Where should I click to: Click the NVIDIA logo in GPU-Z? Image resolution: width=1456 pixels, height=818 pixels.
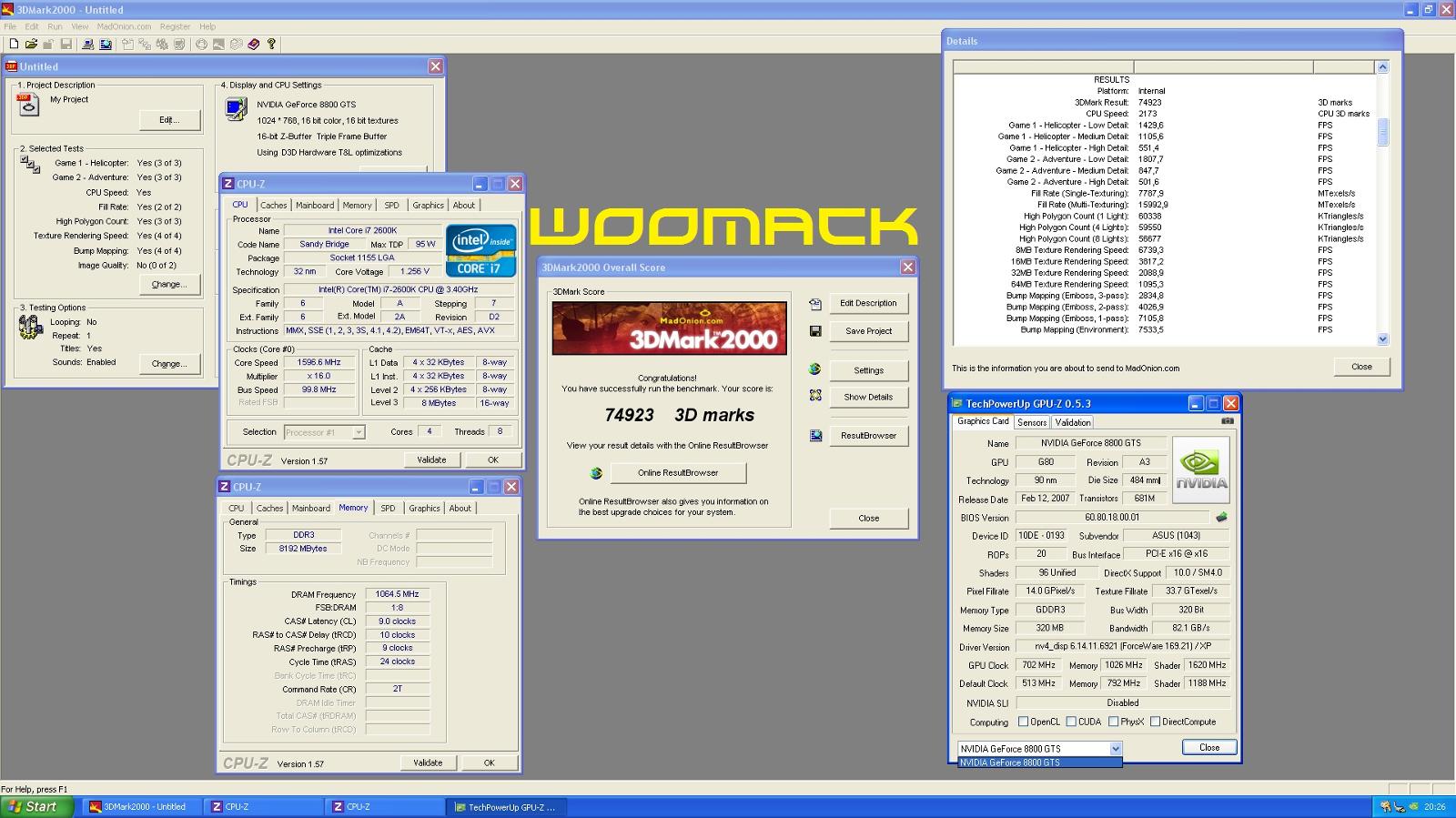(x=1201, y=470)
